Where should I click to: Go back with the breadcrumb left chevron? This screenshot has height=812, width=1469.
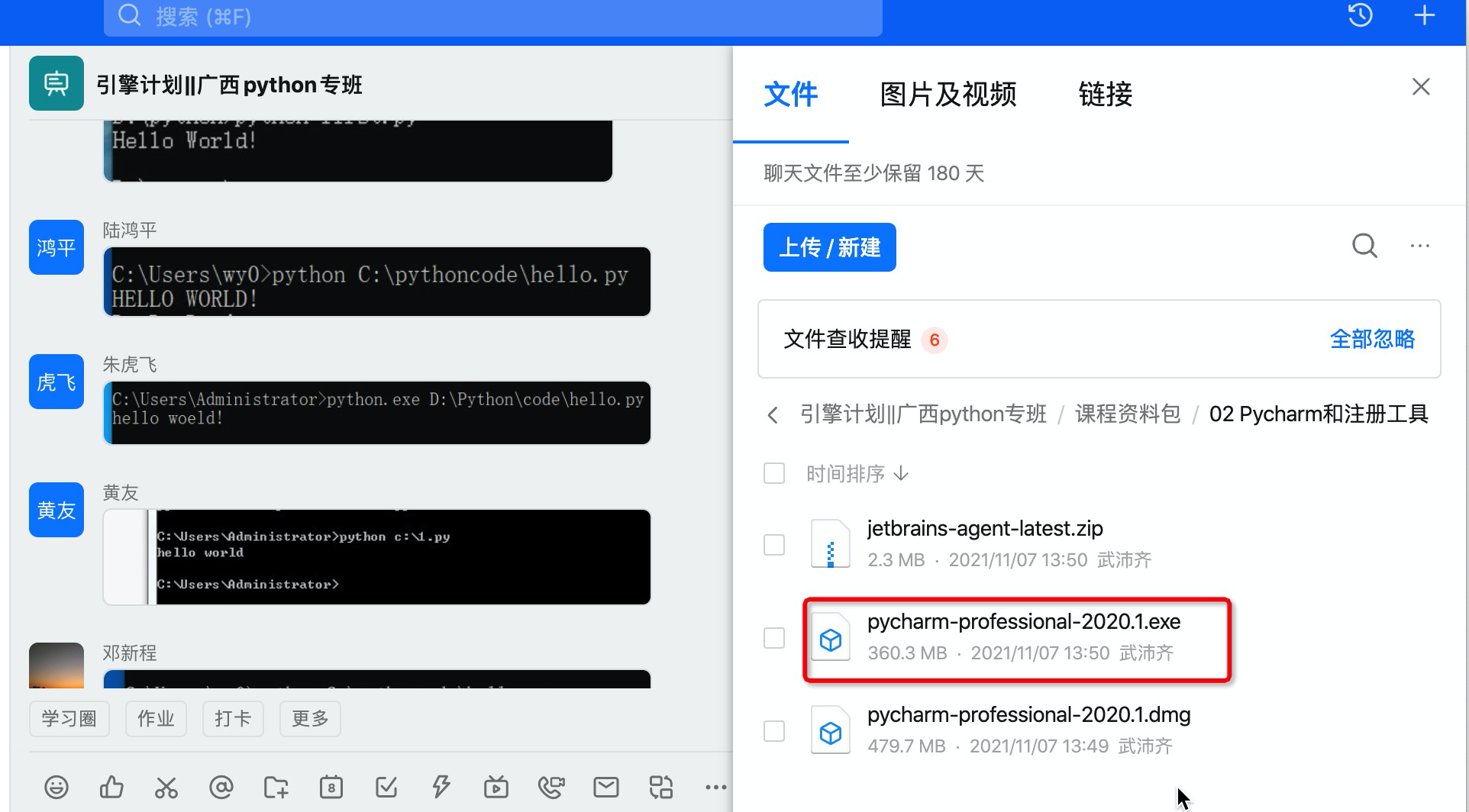[773, 414]
